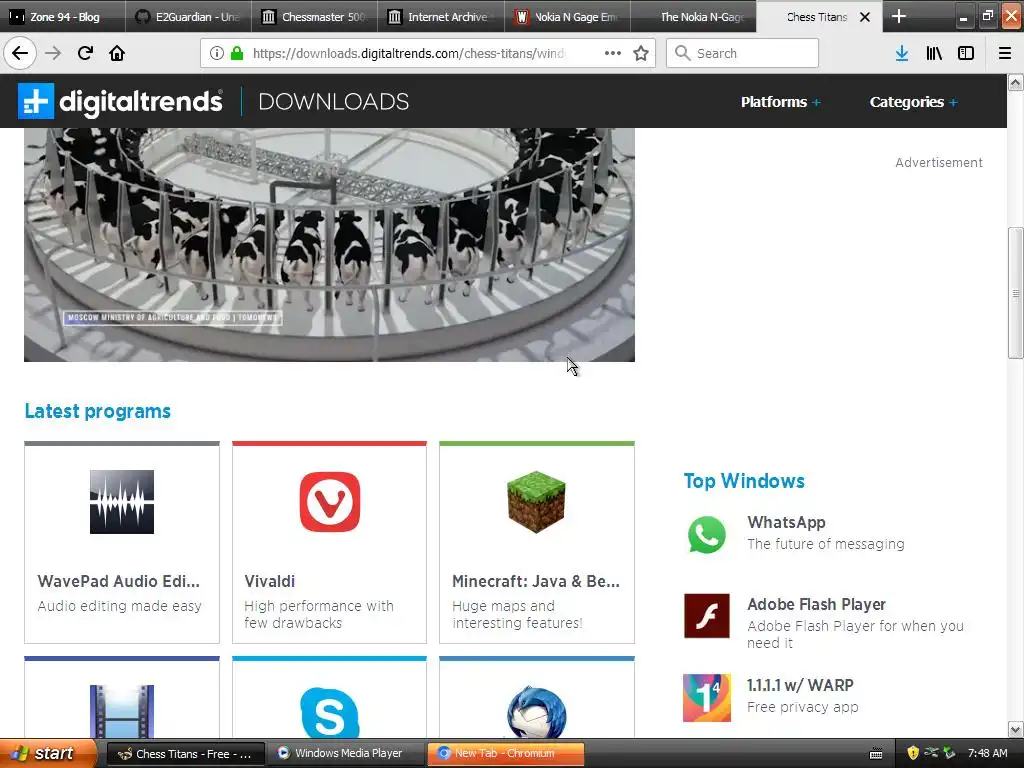
Task: Click the Vivaldi browser icon
Action: 330,502
